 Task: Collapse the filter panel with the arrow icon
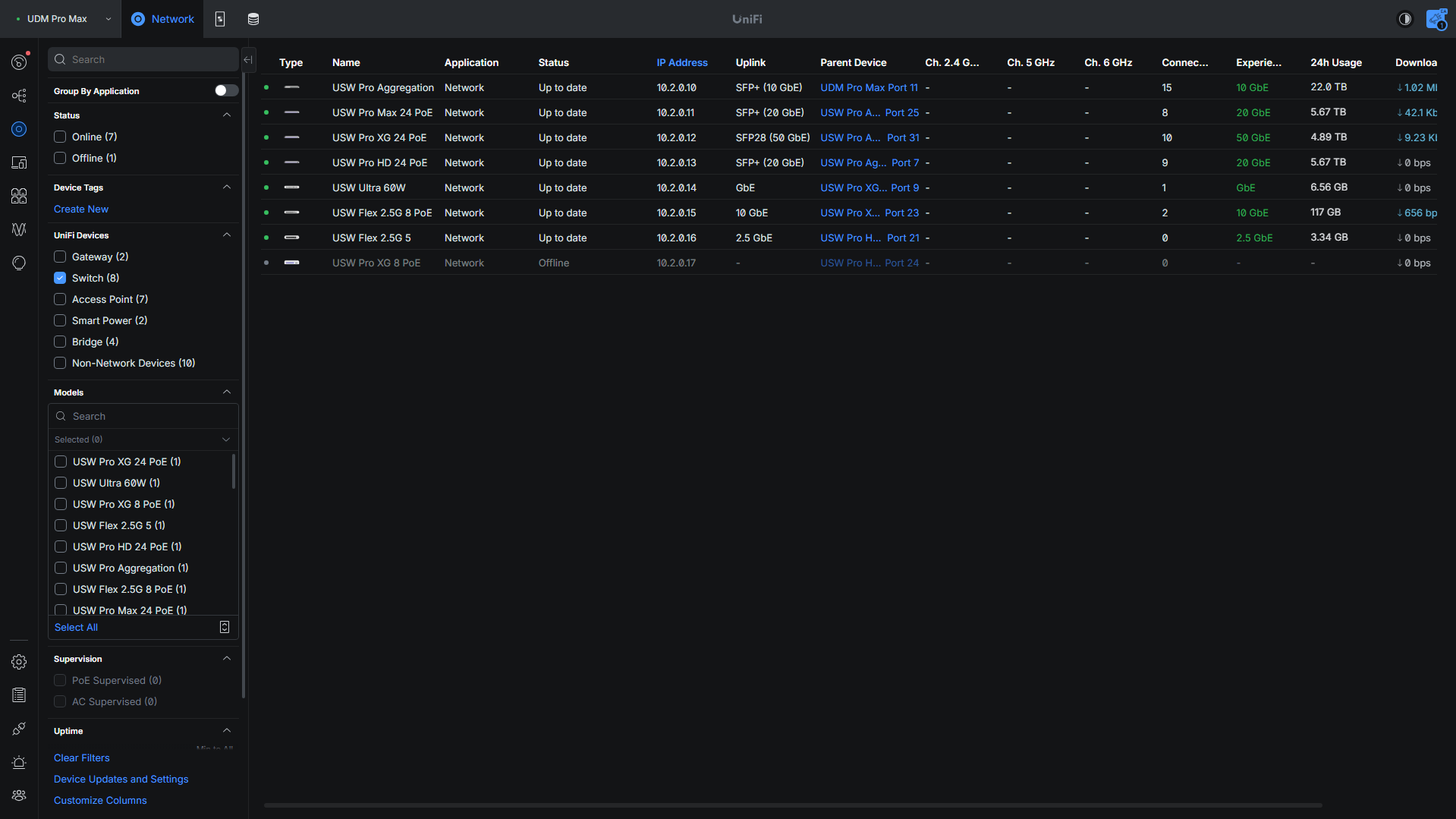[248, 60]
